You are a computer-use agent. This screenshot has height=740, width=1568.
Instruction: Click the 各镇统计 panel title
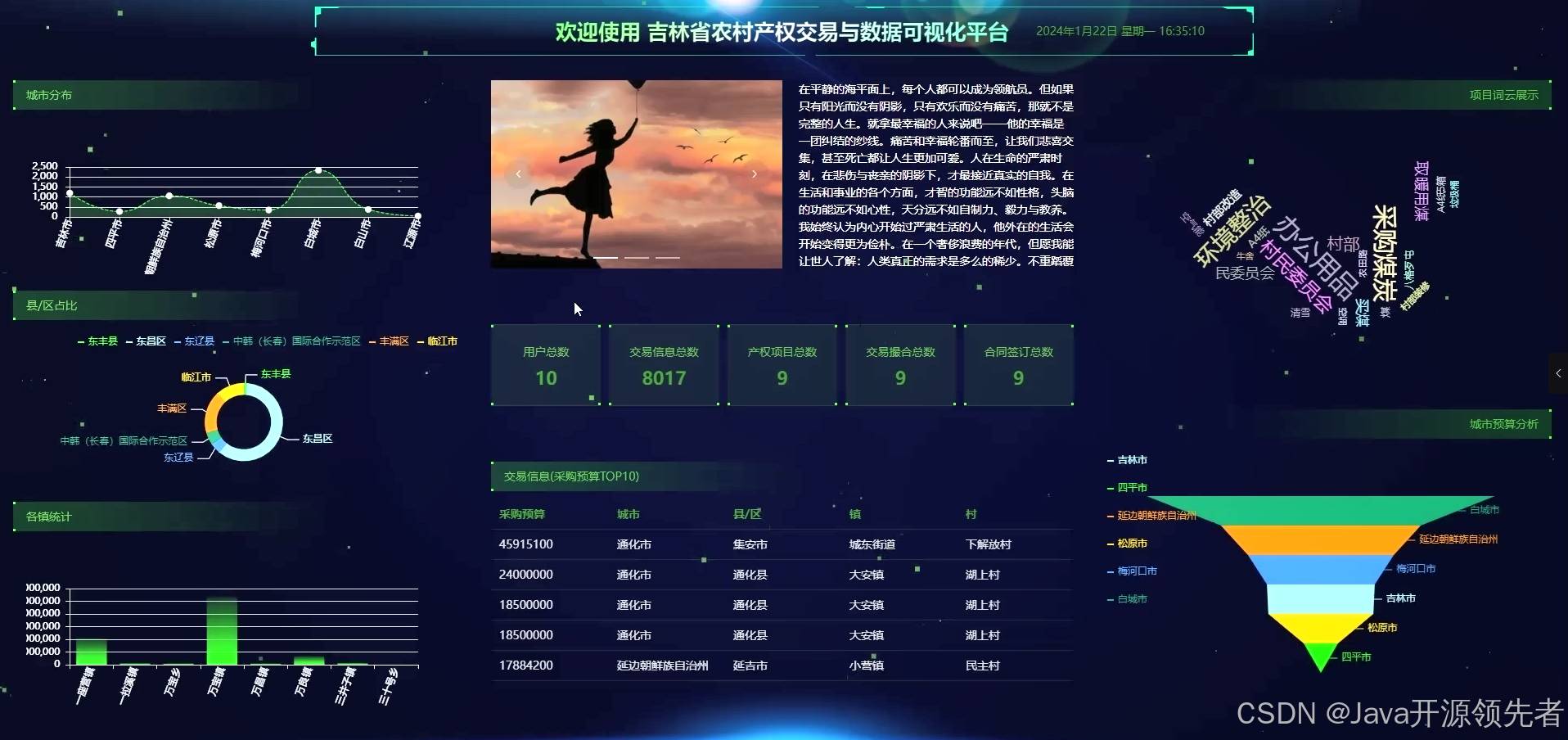point(49,517)
